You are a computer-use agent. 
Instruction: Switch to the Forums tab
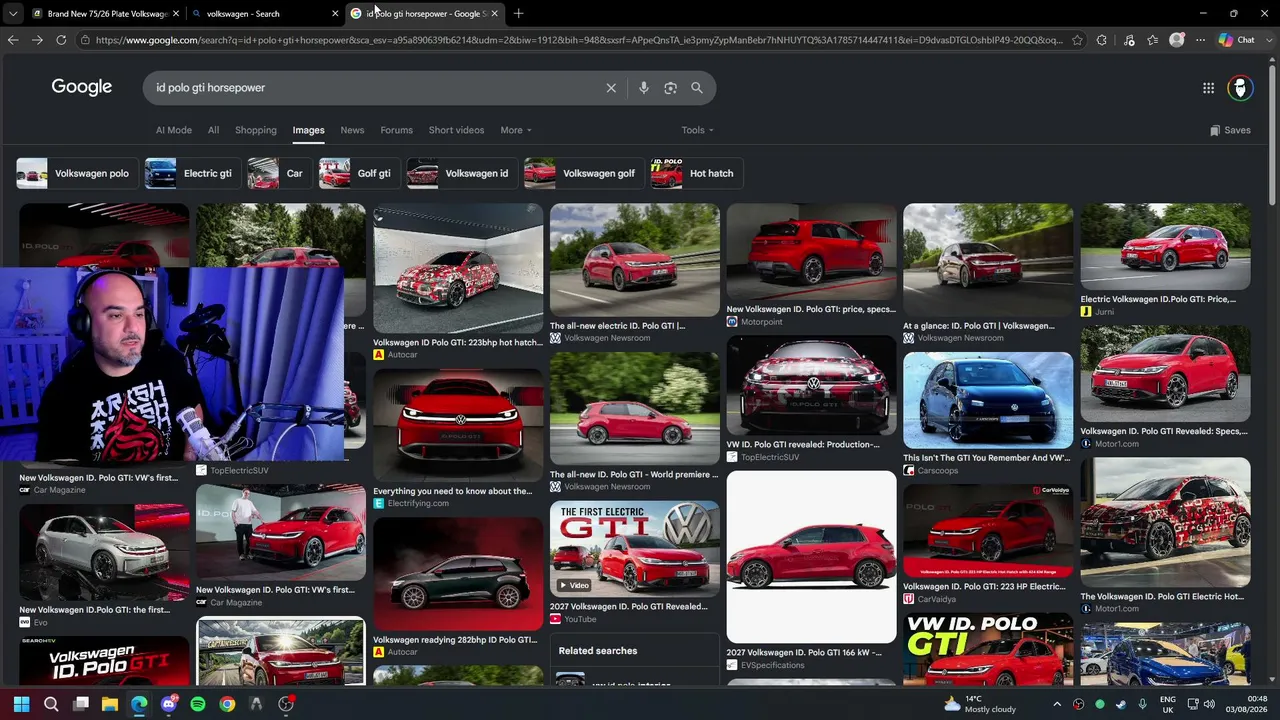pyautogui.click(x=396, y=130)
